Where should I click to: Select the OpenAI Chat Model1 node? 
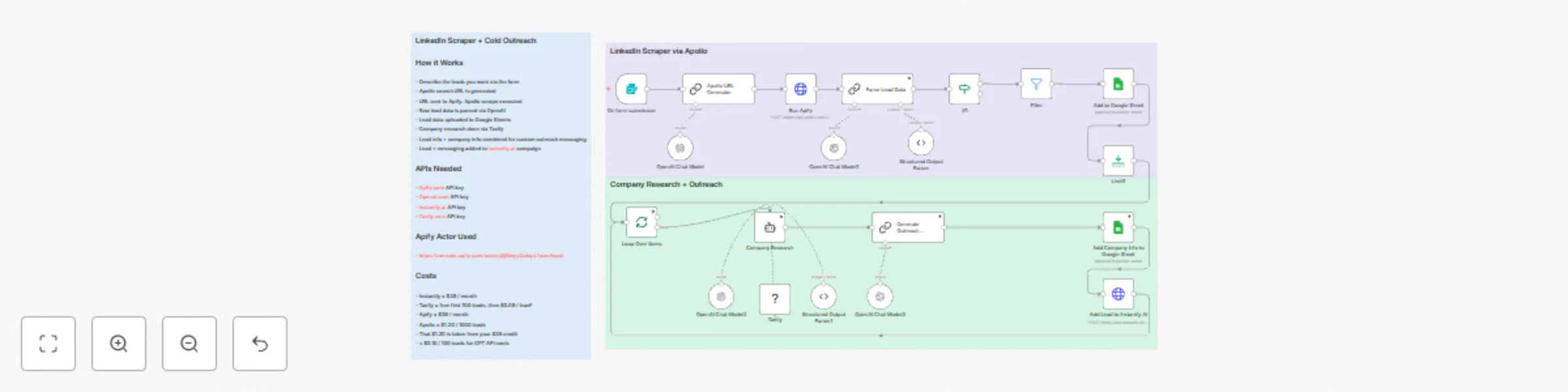[x=834, y=148]
